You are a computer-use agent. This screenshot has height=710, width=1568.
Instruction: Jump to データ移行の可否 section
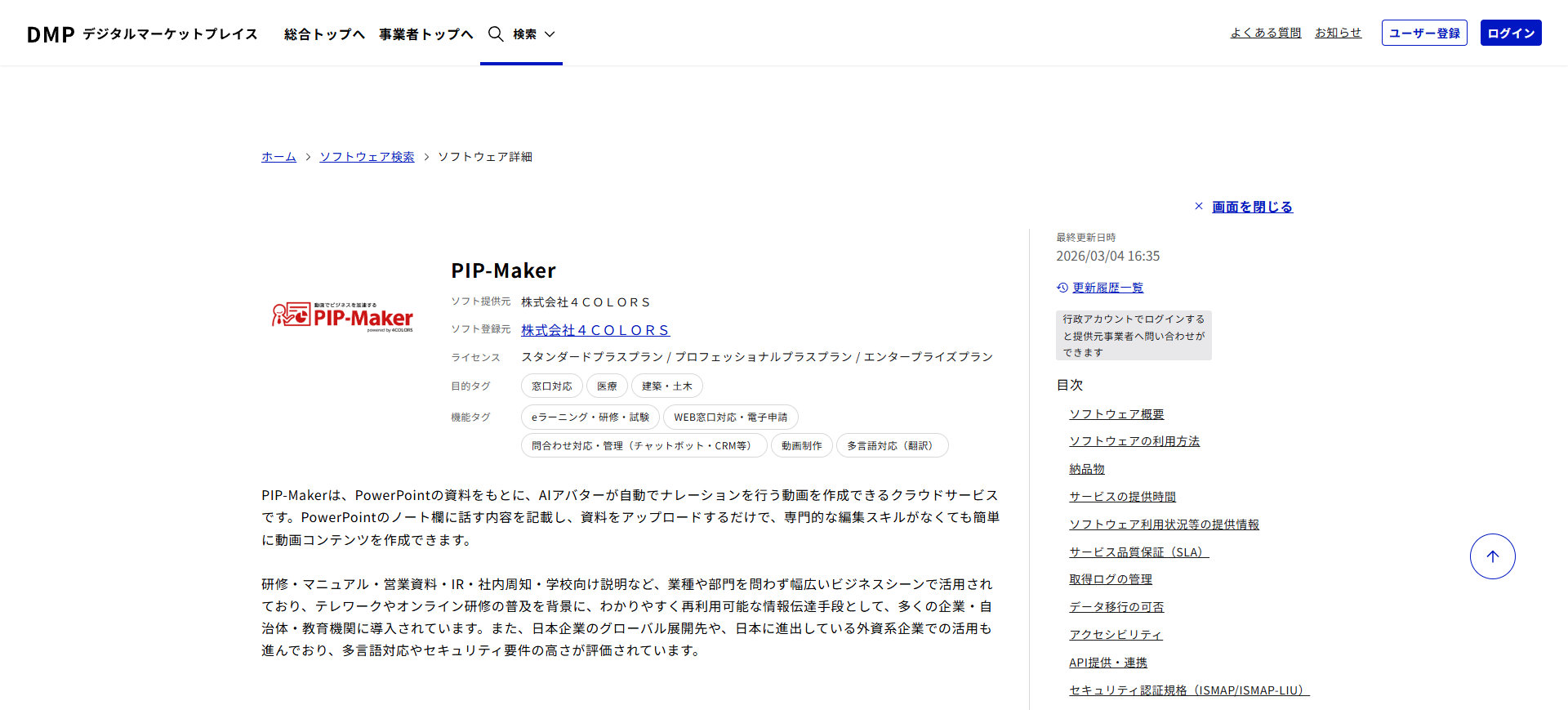tap(1116, 607)
